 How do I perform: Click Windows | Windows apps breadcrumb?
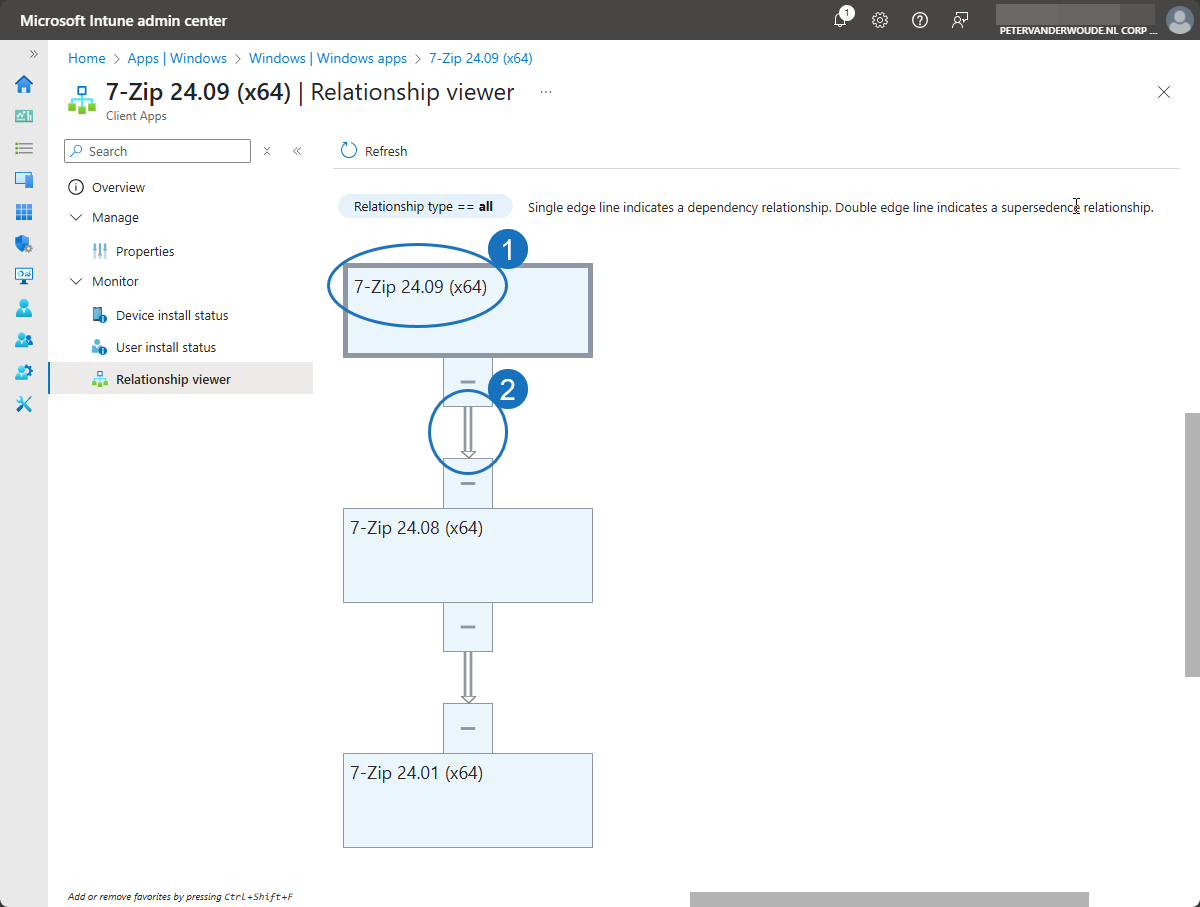(328, 59)
